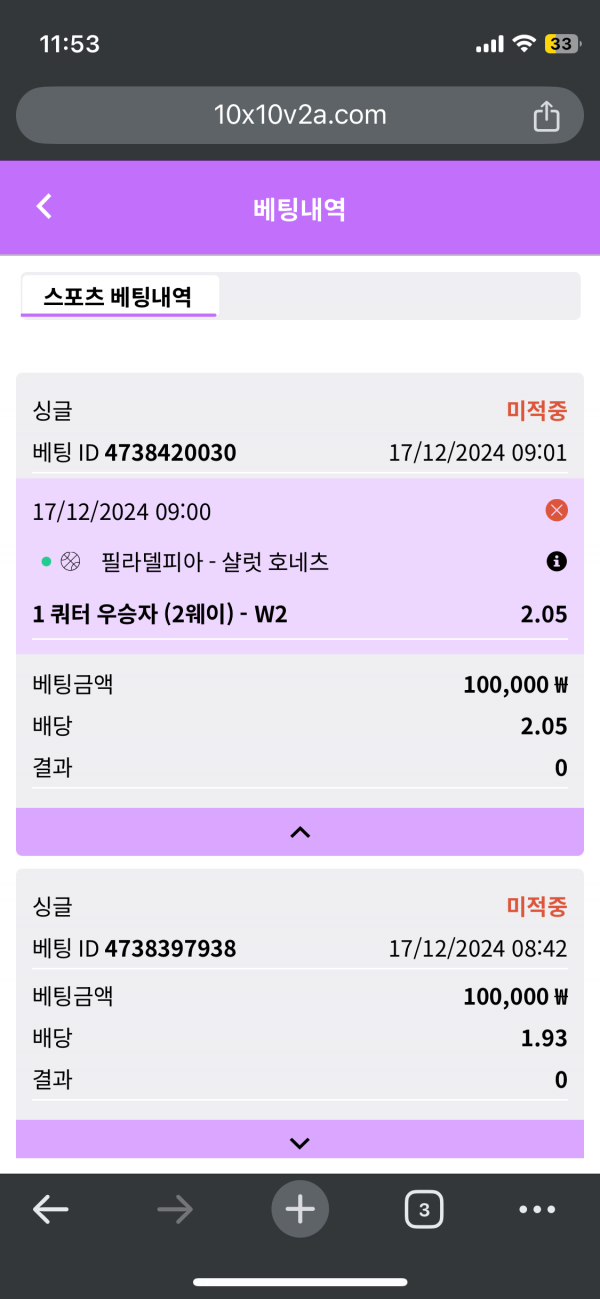600x1299 pixels.
Task: Select the 스포츠 베팅내역 tab
Action: coord(118,297)
